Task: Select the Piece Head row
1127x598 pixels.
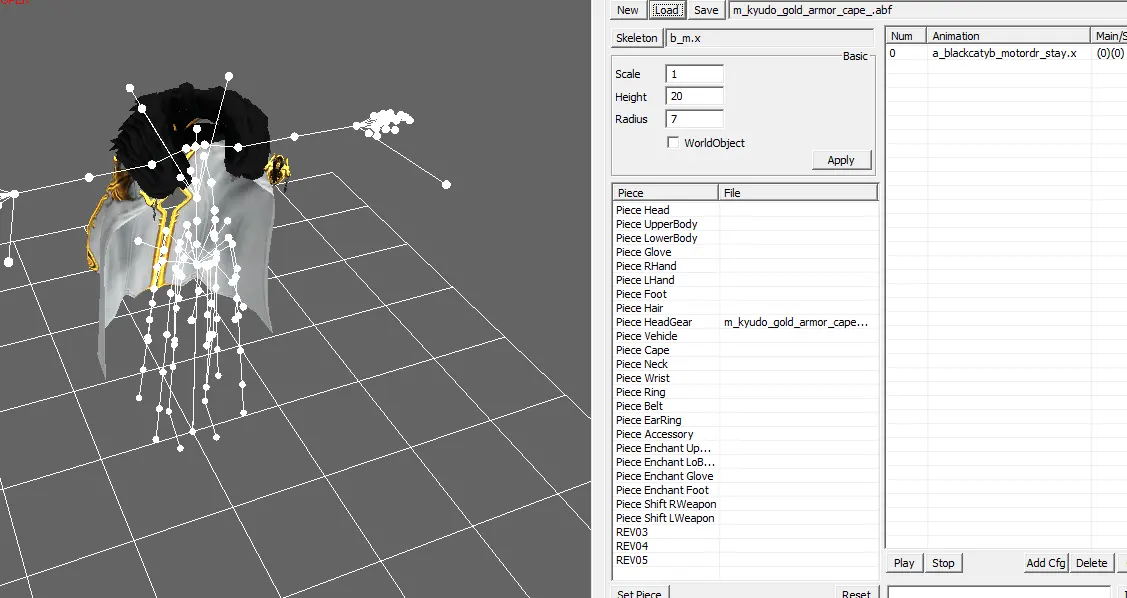Action: 745,210
